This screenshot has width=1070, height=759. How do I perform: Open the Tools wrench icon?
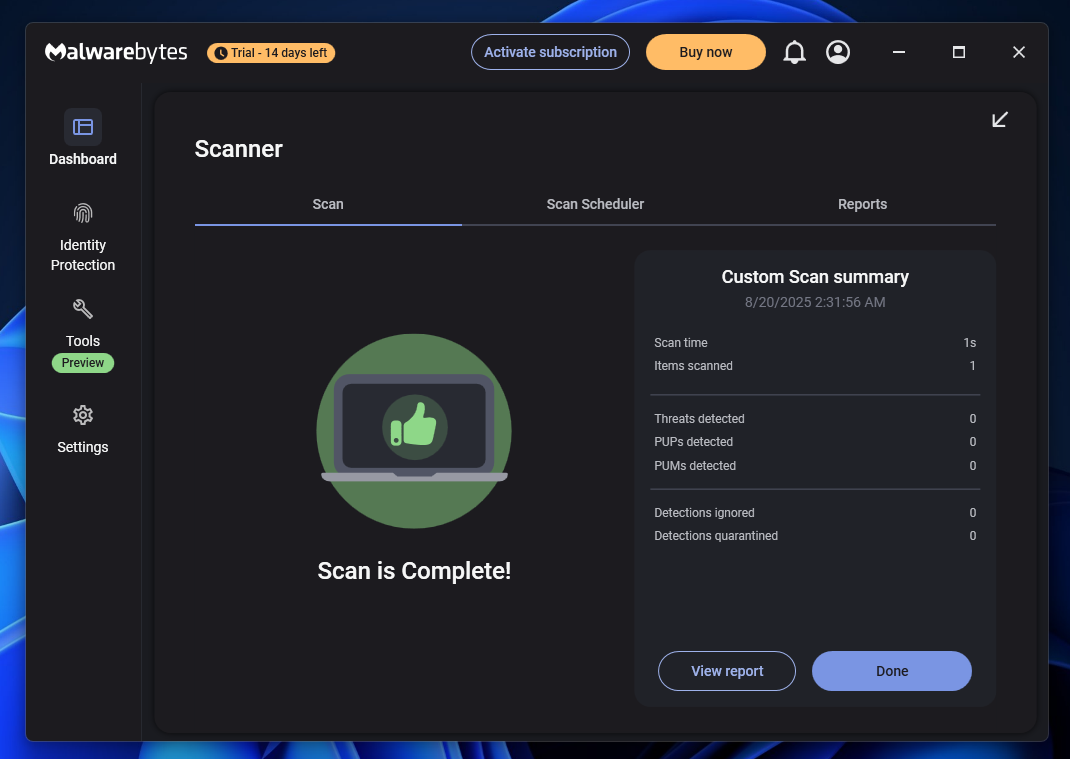(83, 309)
